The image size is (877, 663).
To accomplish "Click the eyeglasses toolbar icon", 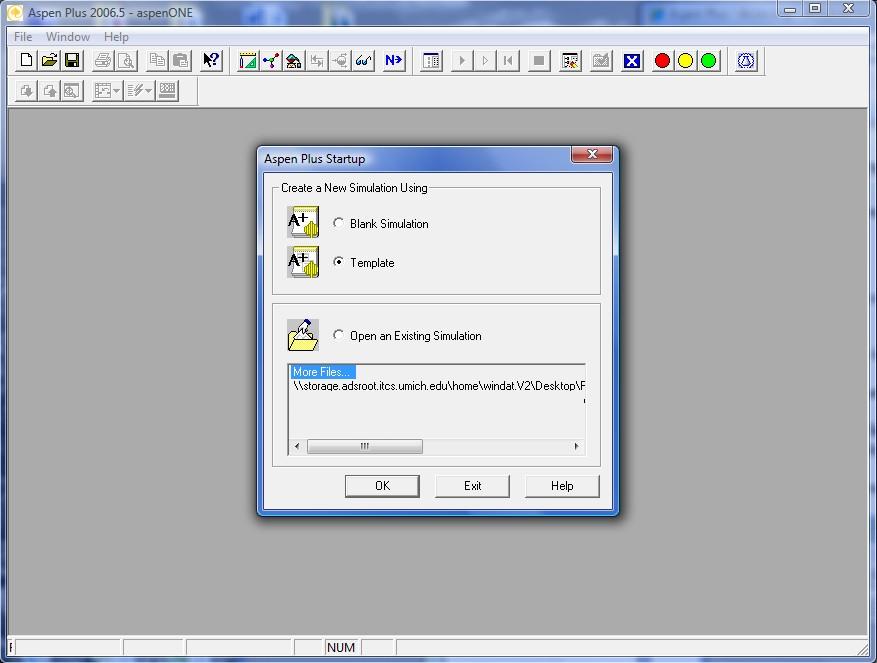I will [x=363, y=61].
